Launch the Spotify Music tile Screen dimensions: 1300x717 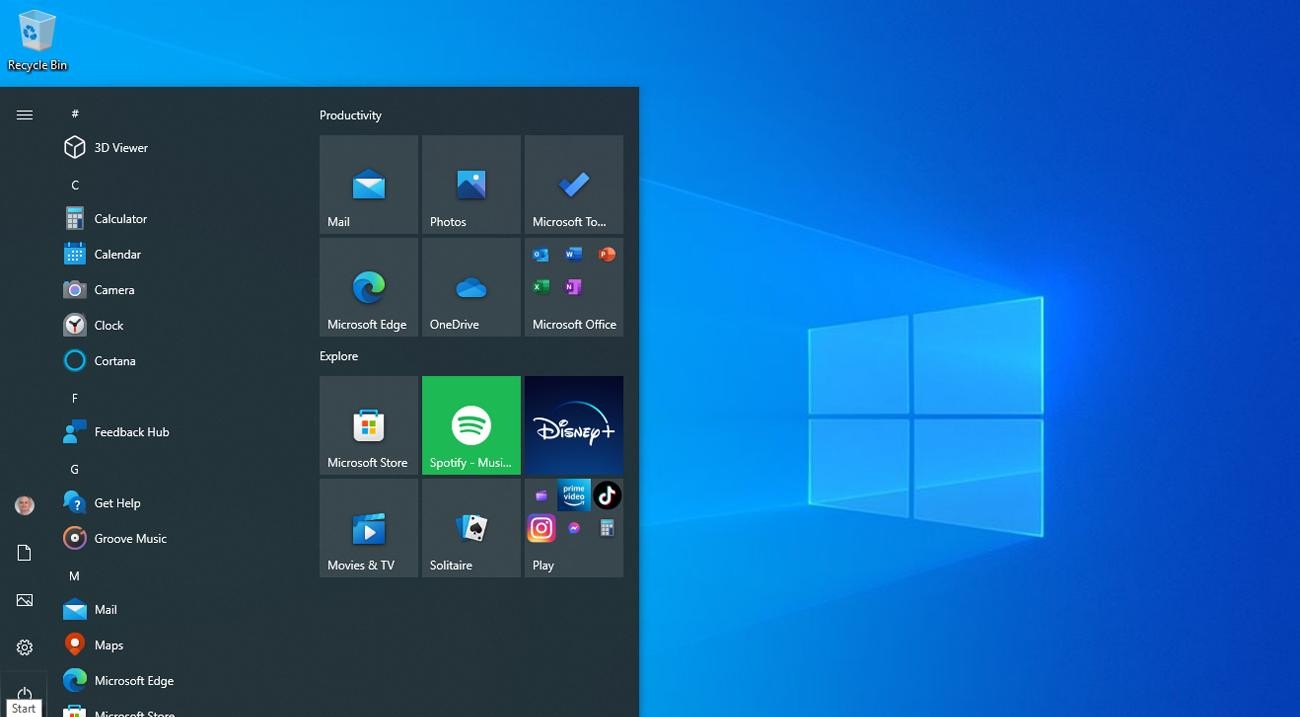(x=471, y=425)
